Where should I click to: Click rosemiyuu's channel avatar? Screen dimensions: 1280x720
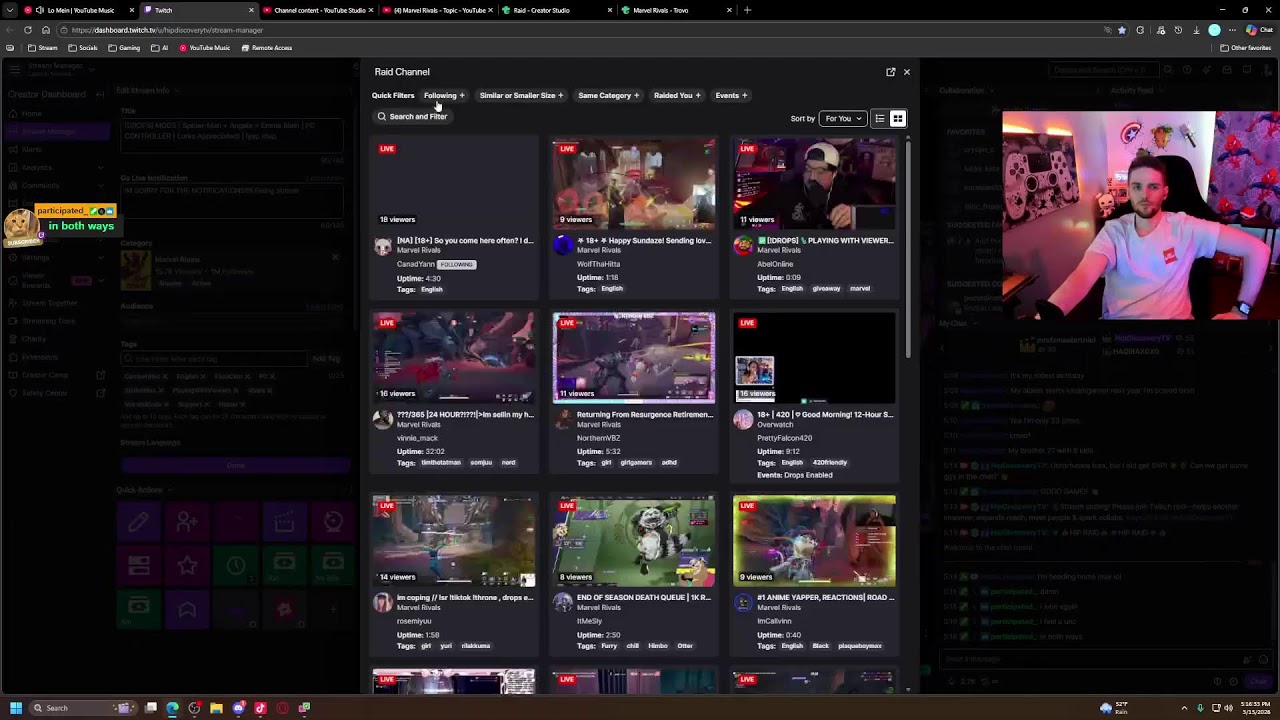(383, 603)
